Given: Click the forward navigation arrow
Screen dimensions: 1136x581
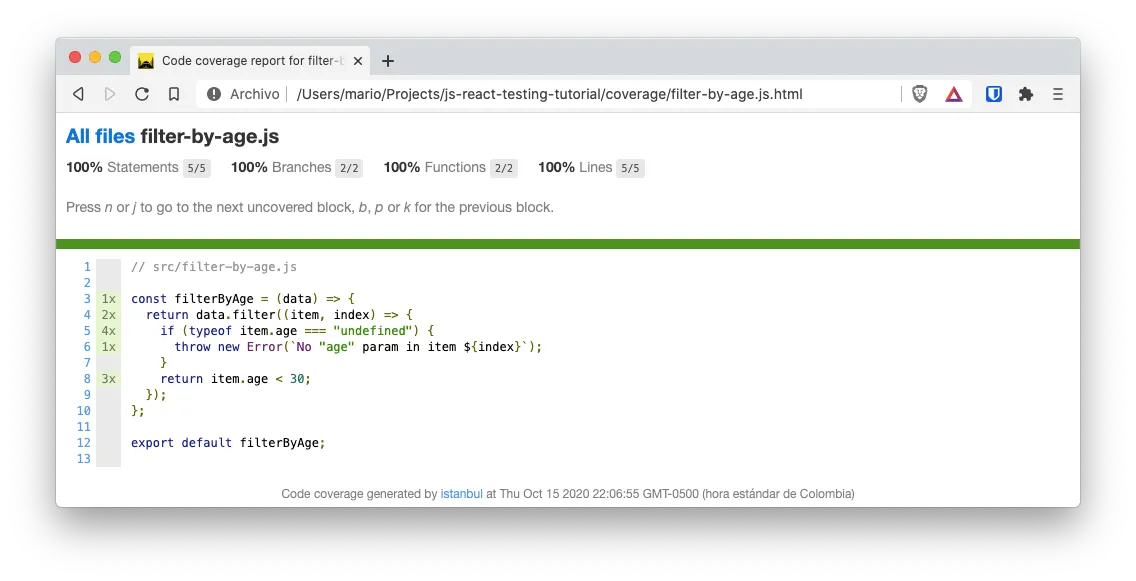Looking at the screenshot, I should pyautogui.click(x=110, y=94).
